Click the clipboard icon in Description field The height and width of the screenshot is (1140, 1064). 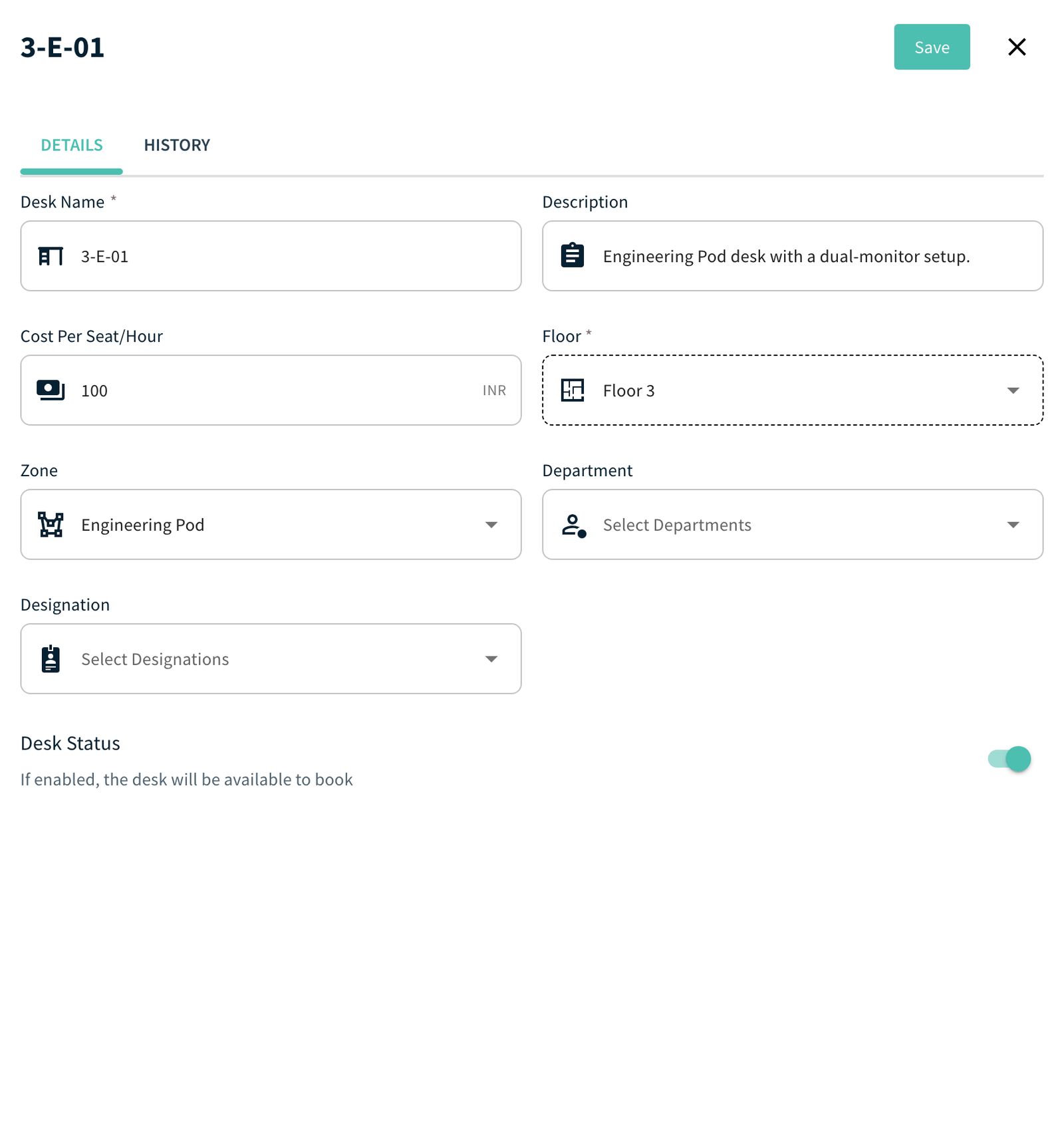(x=573, y=255)
